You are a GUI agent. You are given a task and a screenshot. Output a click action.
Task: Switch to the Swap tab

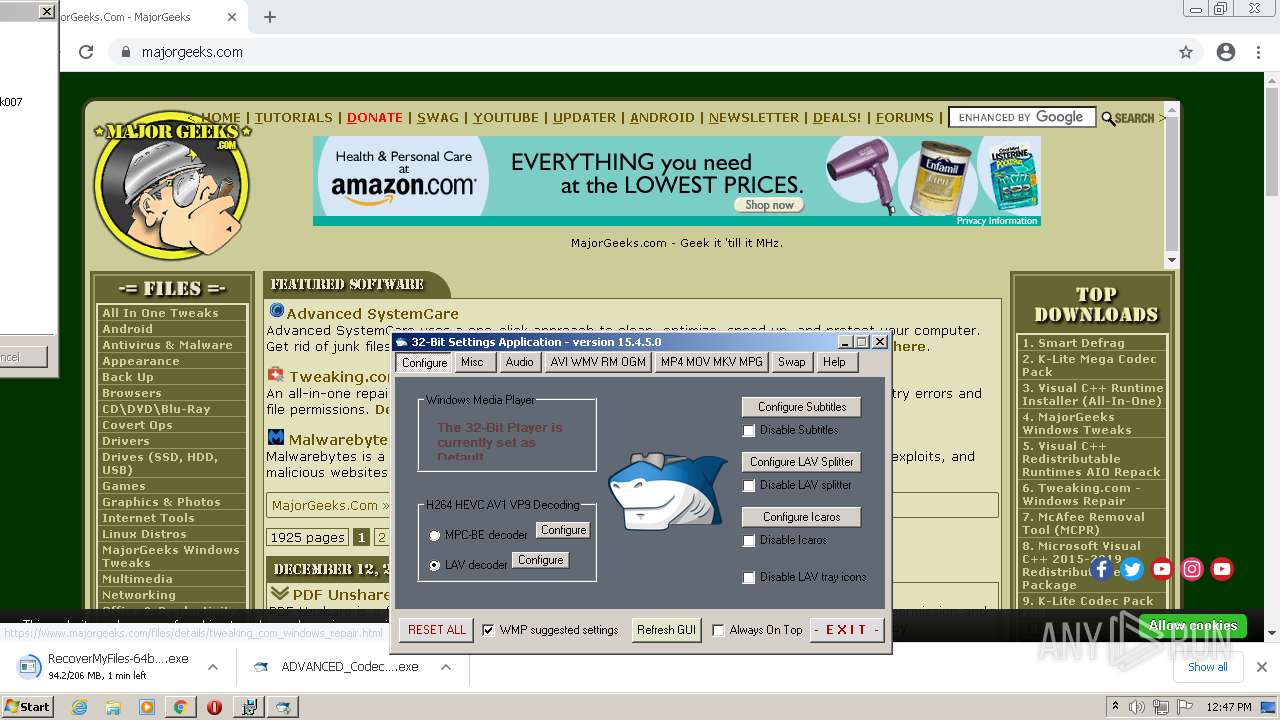[x=791, y=362]
